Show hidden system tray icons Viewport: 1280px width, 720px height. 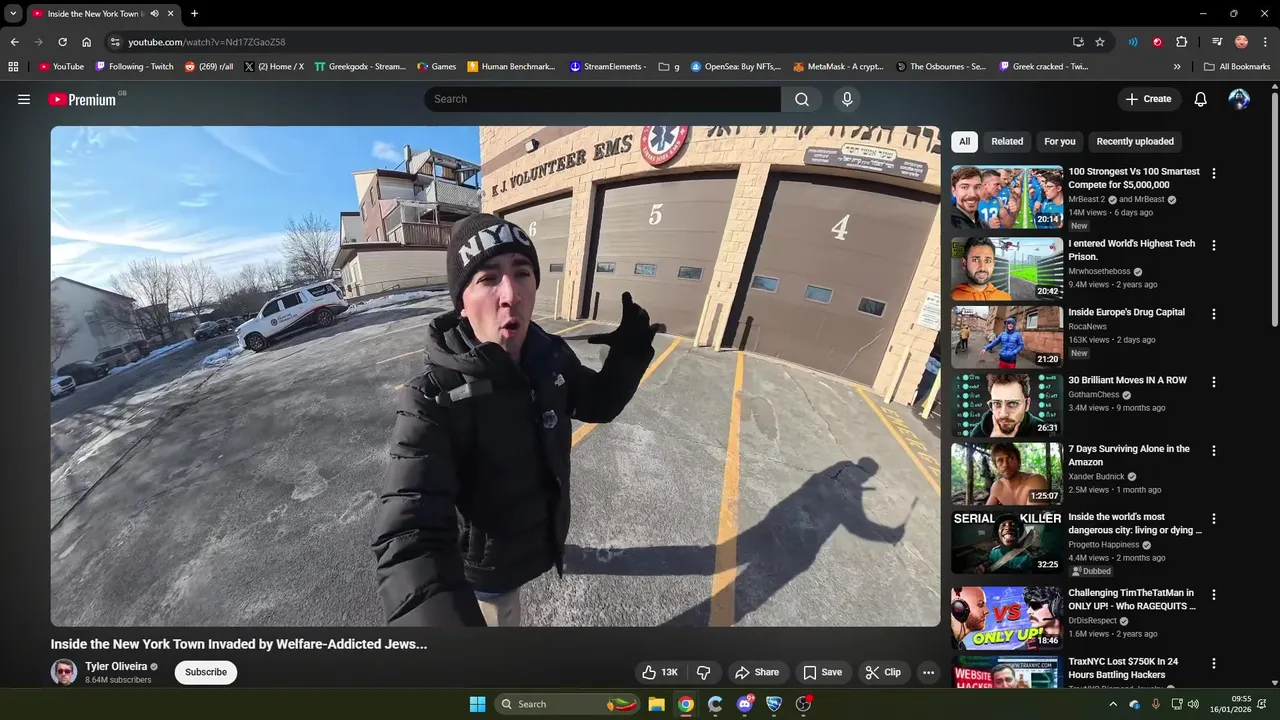coord(1113,704)
